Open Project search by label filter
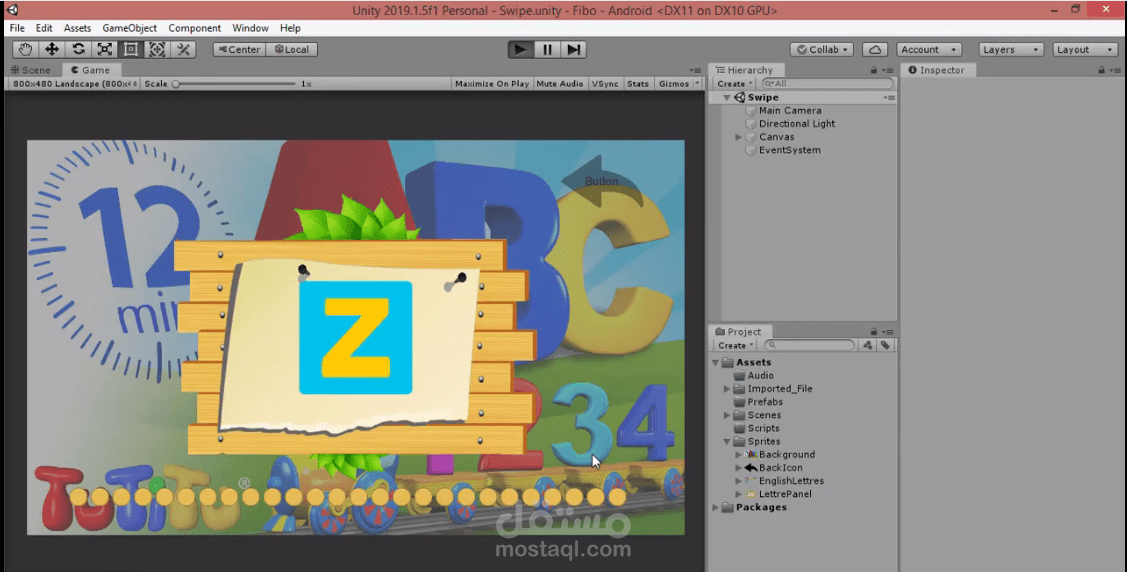This screenshot has width=1127, height=572. pos(886,346)
